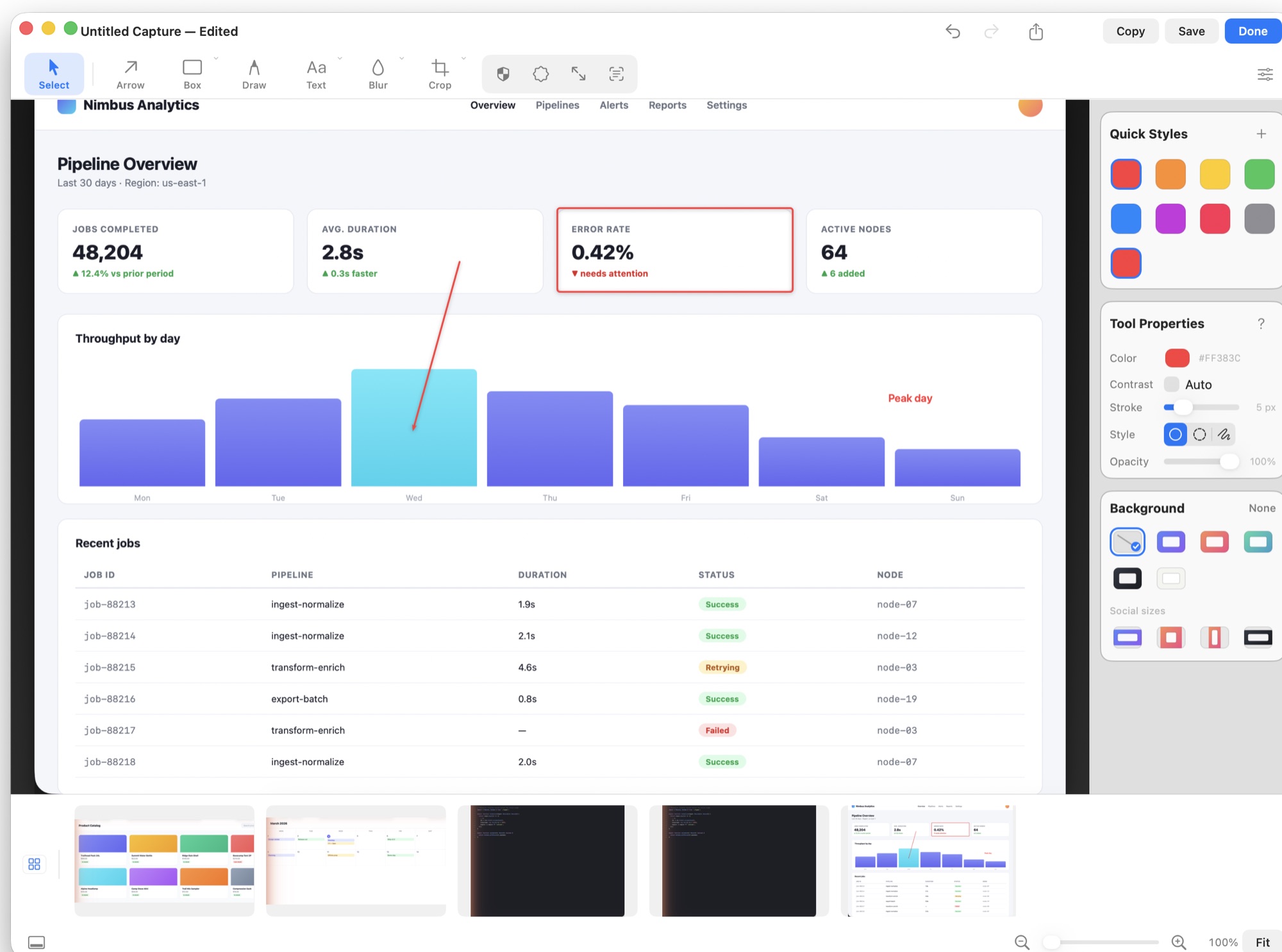Click the Copy button
This screenshot has height=952, width=1282.
1130,31
